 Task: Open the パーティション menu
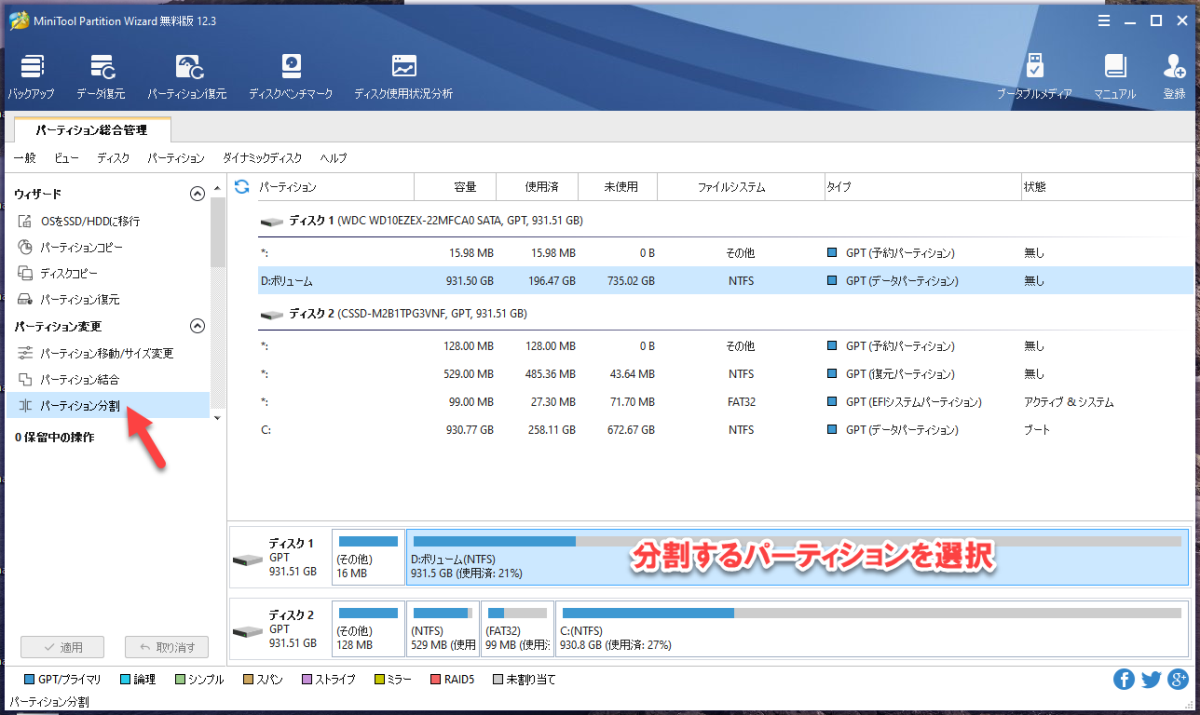[x=176, y=158]
